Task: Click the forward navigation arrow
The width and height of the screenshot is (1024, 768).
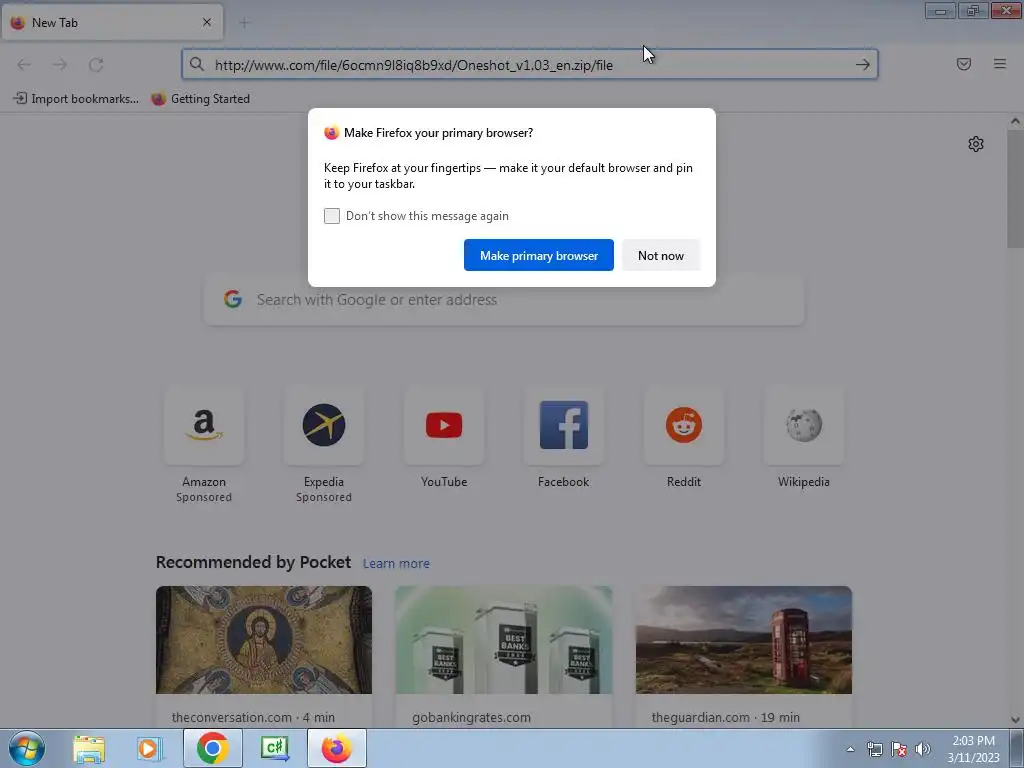Action: click(60, 64)
